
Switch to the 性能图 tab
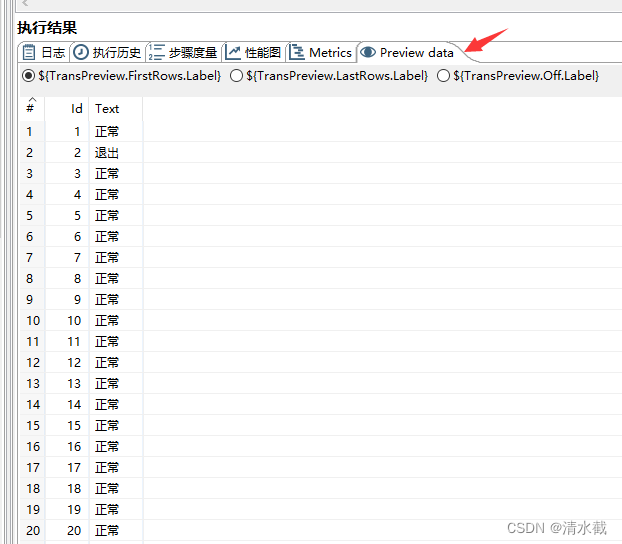coord(253,52)
